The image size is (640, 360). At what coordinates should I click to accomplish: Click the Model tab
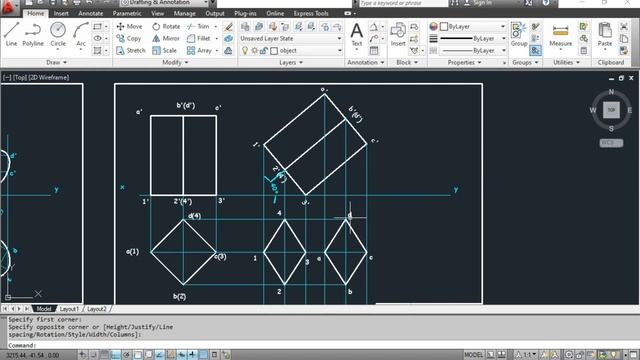point(43,309)
